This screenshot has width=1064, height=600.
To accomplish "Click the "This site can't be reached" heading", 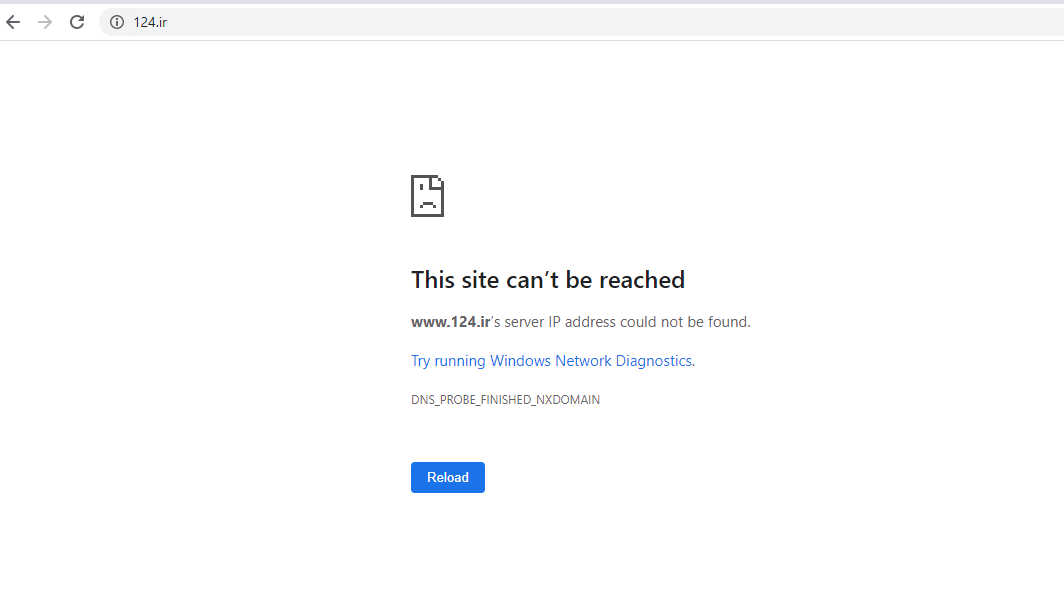I will point(547,280).
